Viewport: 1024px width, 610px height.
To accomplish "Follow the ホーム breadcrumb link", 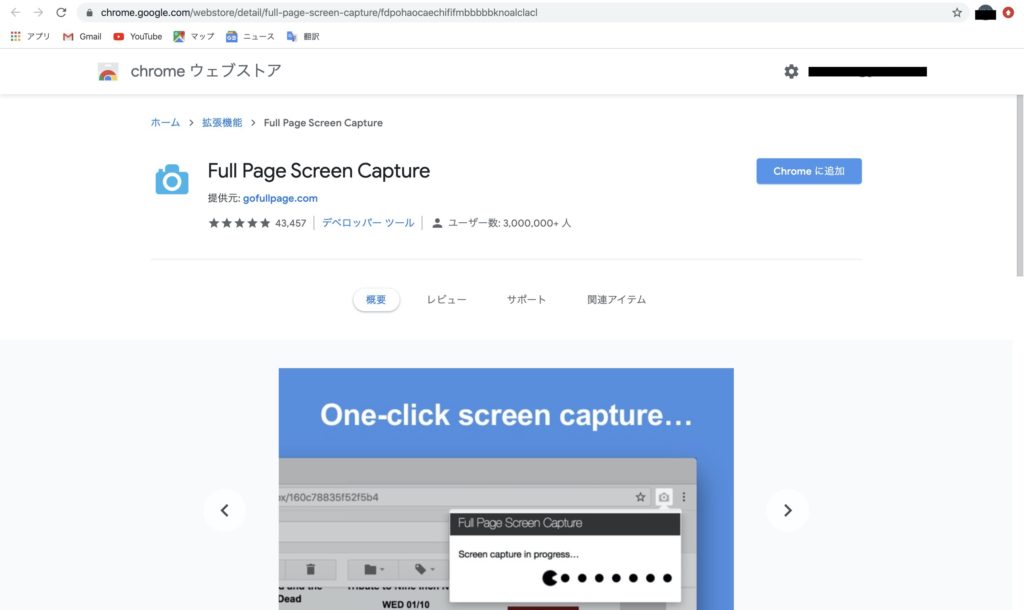I will [x=165, y=123].
